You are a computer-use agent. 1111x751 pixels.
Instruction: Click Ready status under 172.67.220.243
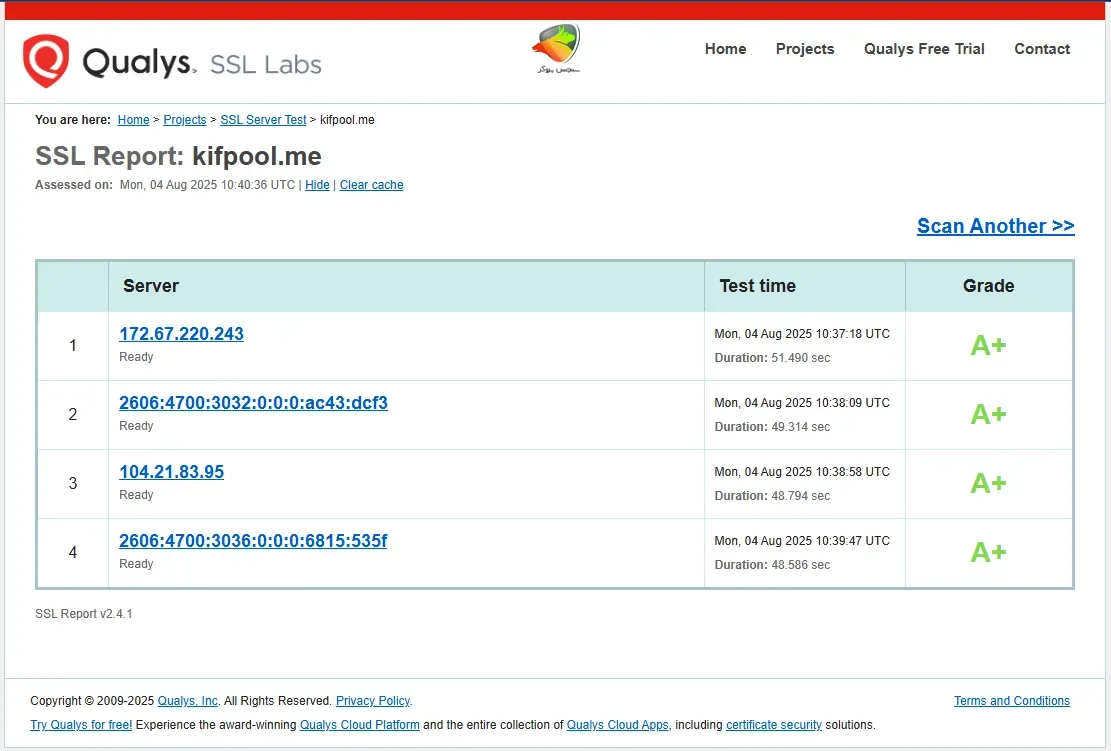pyautogui.click(x=136, y=357)
